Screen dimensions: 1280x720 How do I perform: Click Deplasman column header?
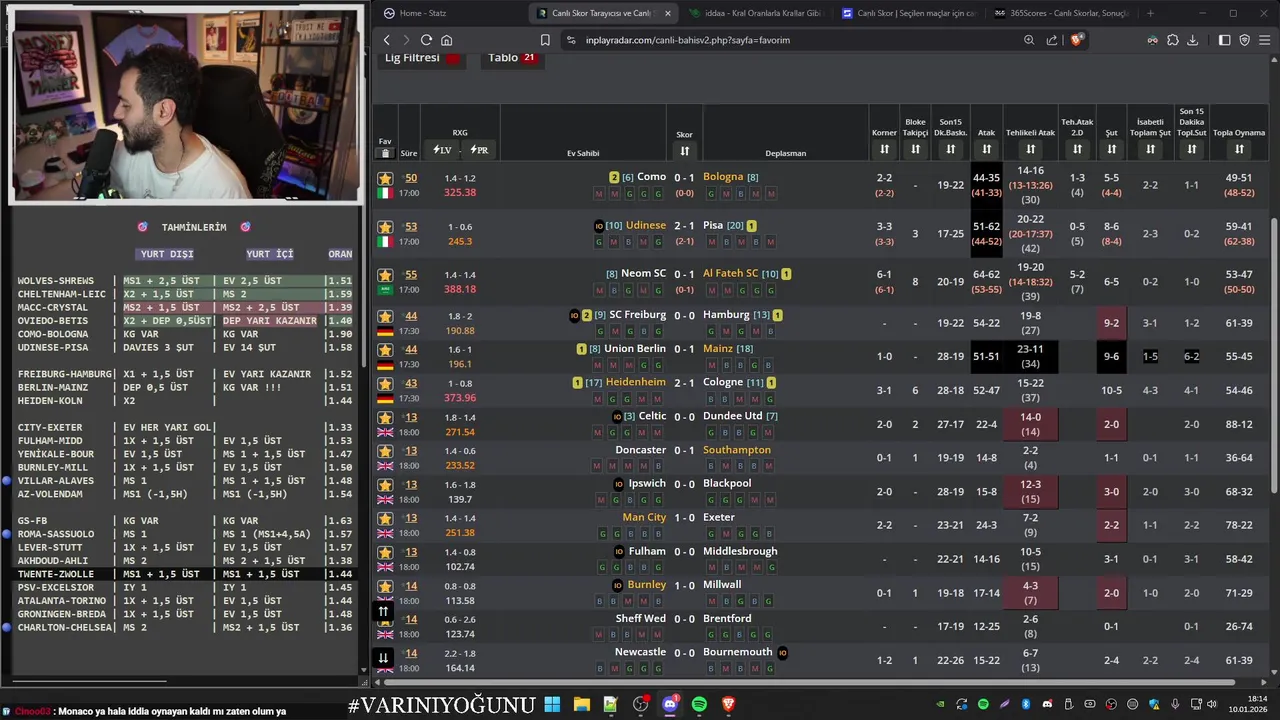785,153
